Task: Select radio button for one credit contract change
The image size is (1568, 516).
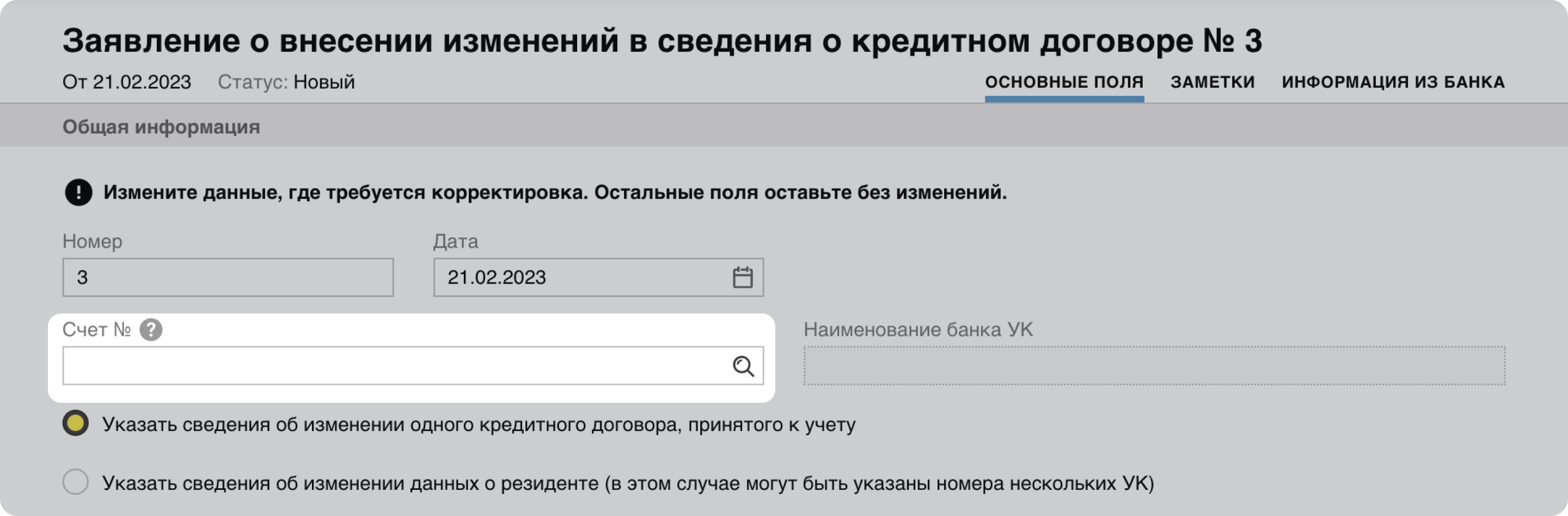Action: tap(76, 423)
